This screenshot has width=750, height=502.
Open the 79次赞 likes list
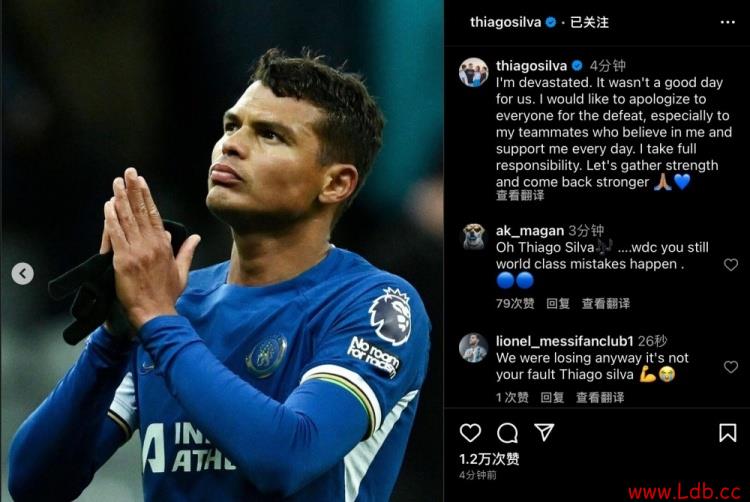point(515,304)
